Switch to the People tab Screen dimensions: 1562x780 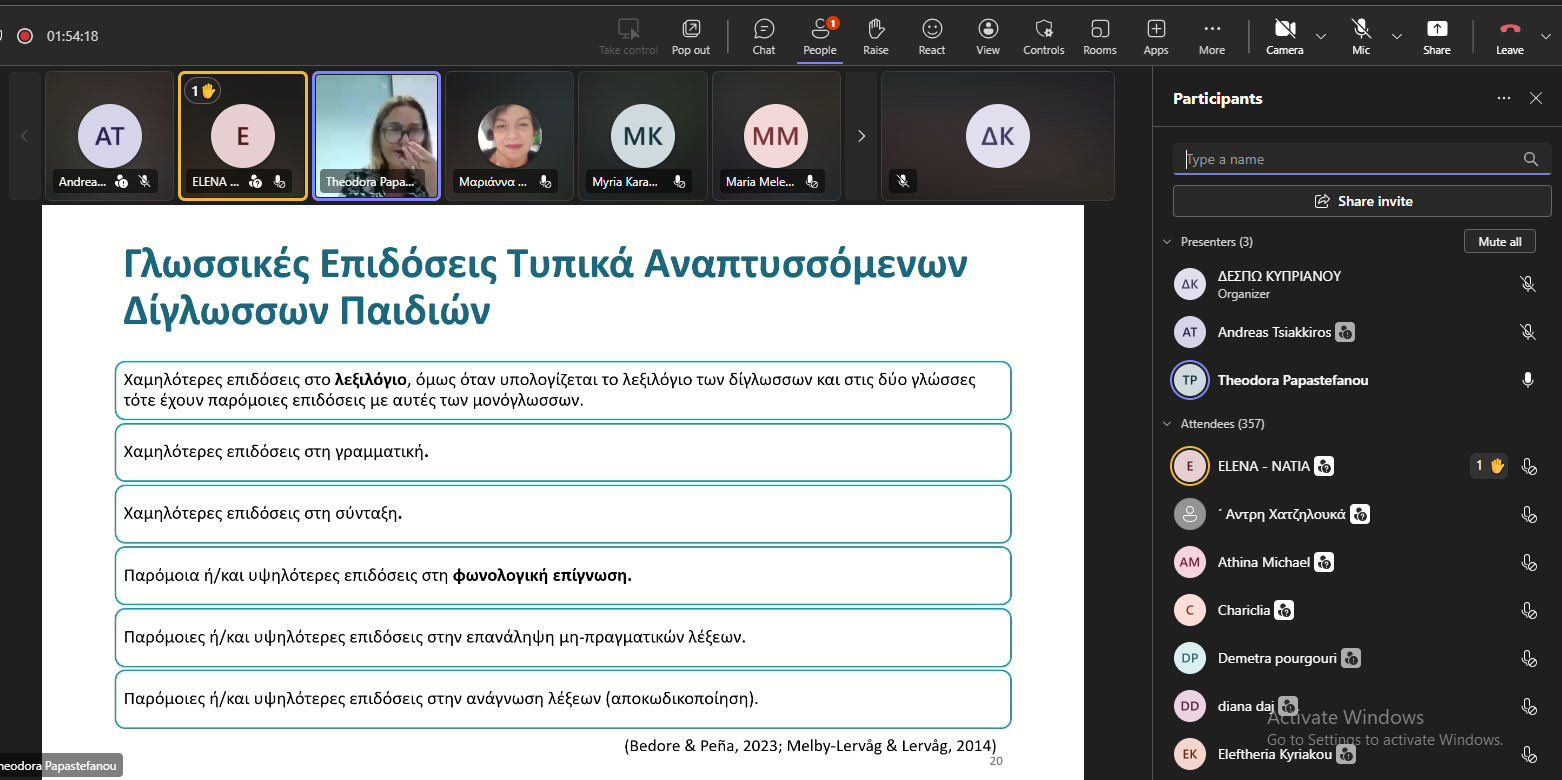(820, 36)
